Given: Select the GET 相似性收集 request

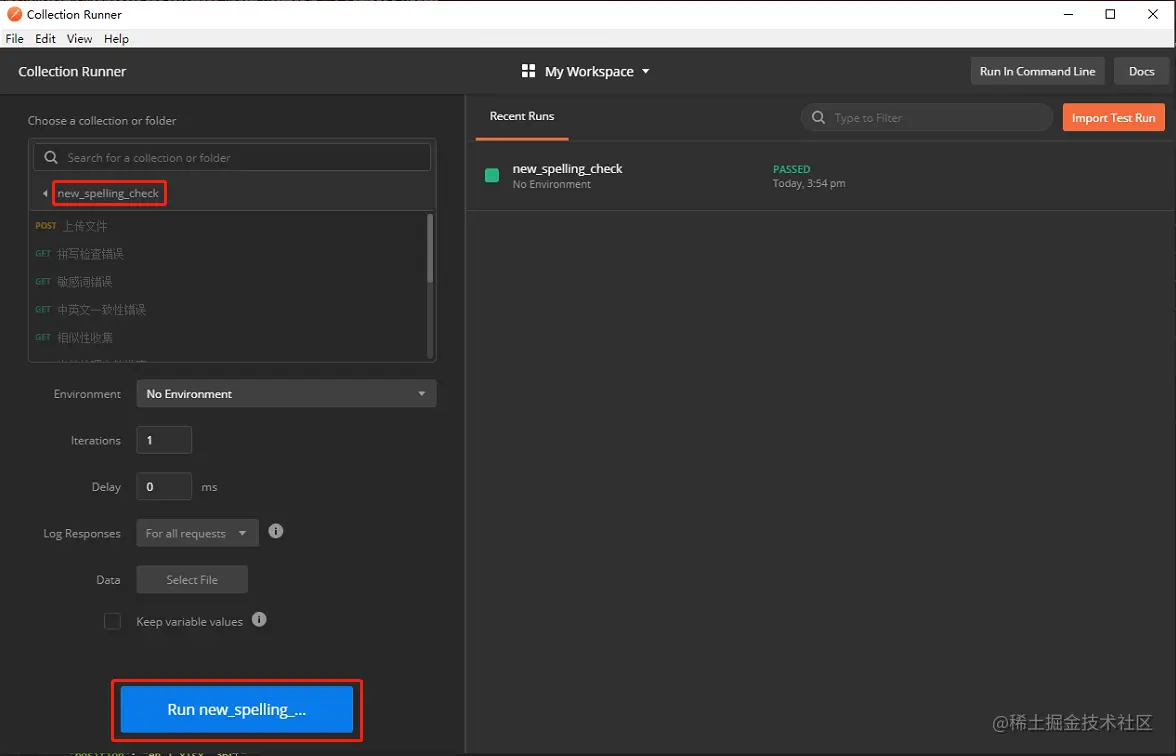Looking at the screenshot, I should (x=228, y=338).
